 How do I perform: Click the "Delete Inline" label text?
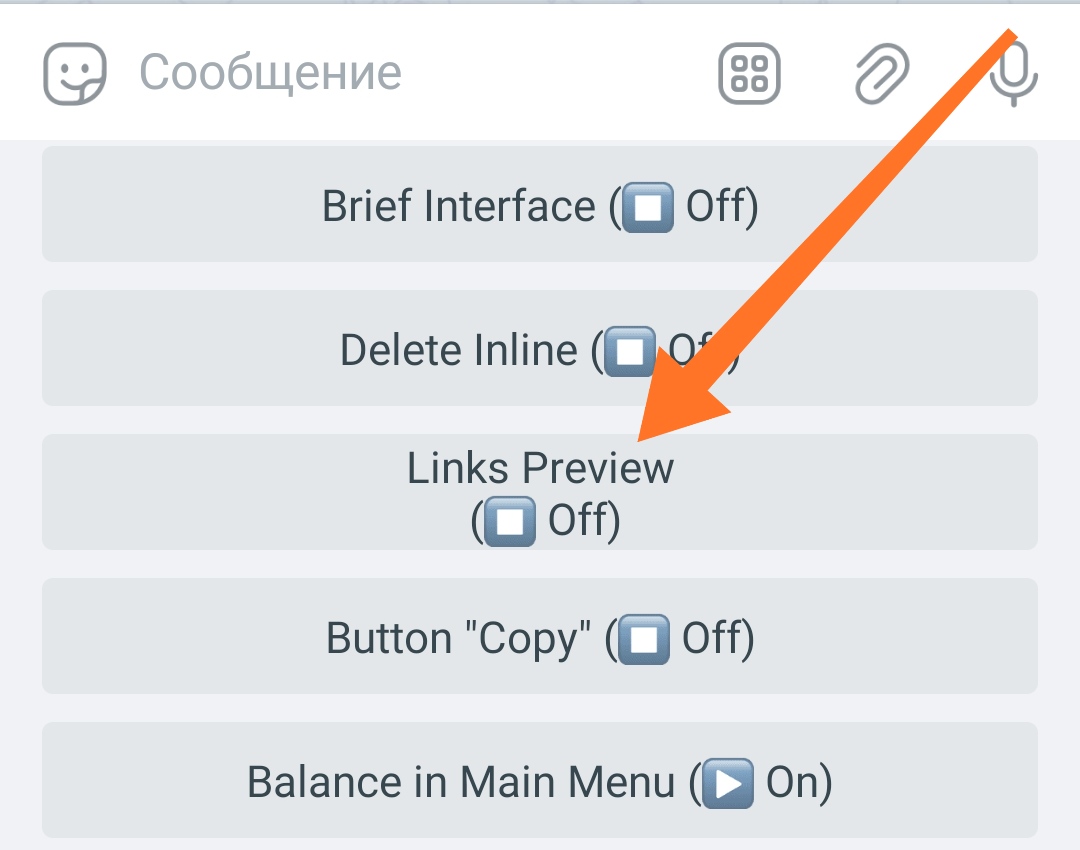(459, 350)
